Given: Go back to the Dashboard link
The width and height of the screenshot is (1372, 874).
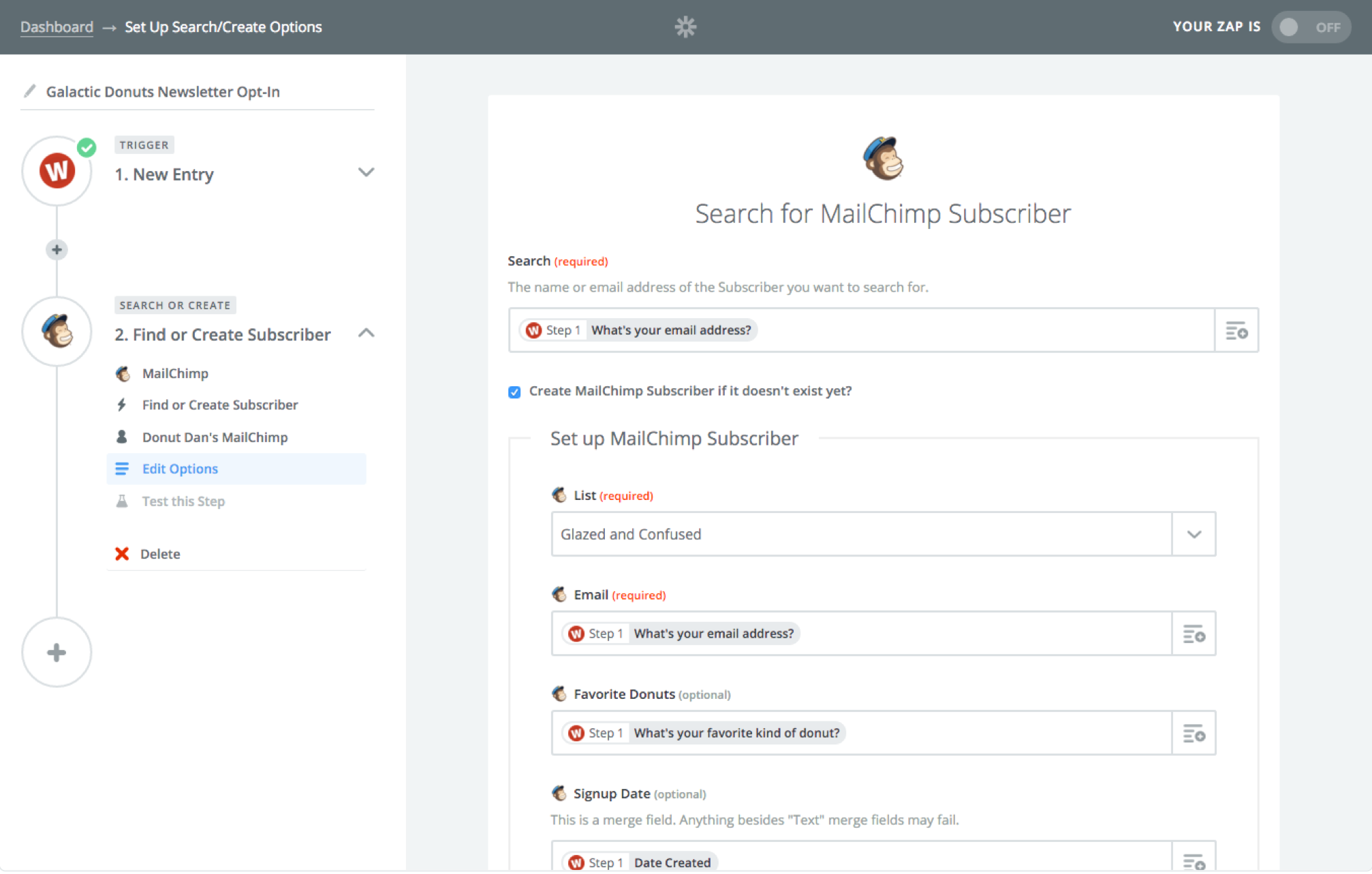Looking at the screenshot, I should point(57,27).
